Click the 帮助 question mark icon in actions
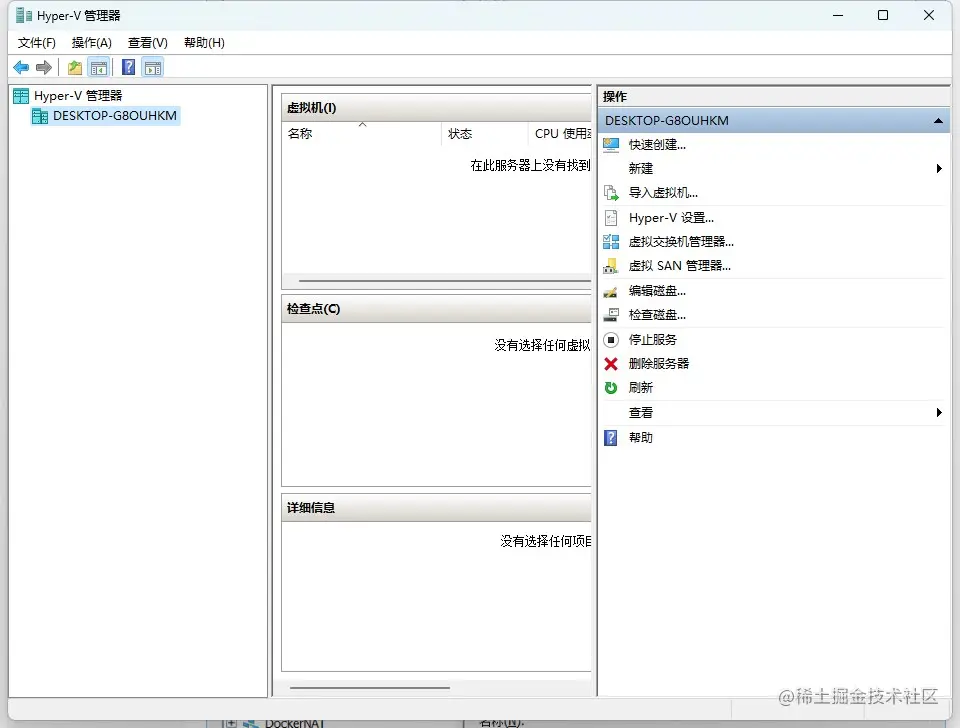960x728 pixels. [x=611, y=438]
